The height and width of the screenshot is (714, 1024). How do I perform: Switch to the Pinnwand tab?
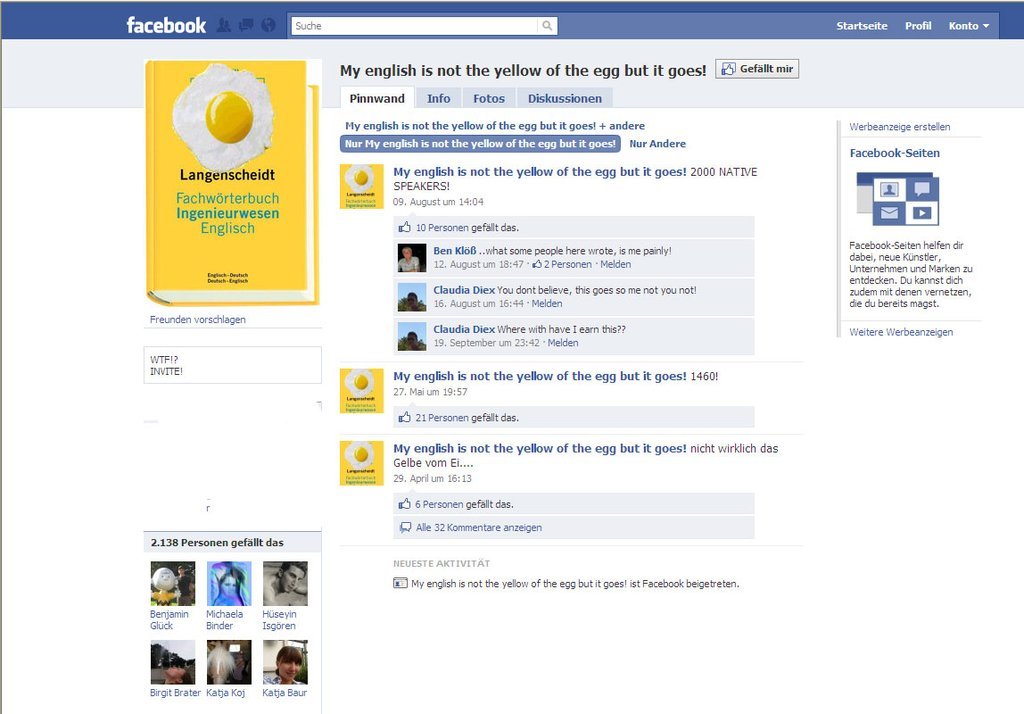tap(377, 99)
